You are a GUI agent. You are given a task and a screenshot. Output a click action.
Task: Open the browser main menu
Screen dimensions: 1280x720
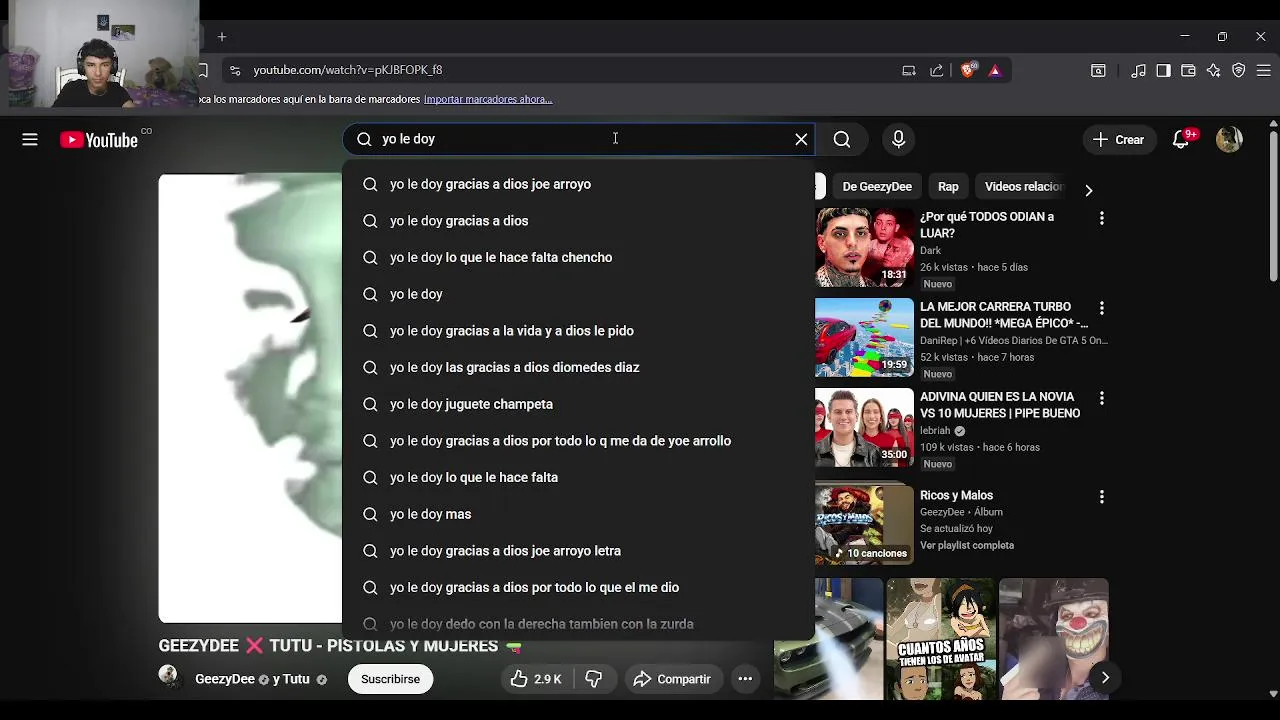pos(1264,70)
